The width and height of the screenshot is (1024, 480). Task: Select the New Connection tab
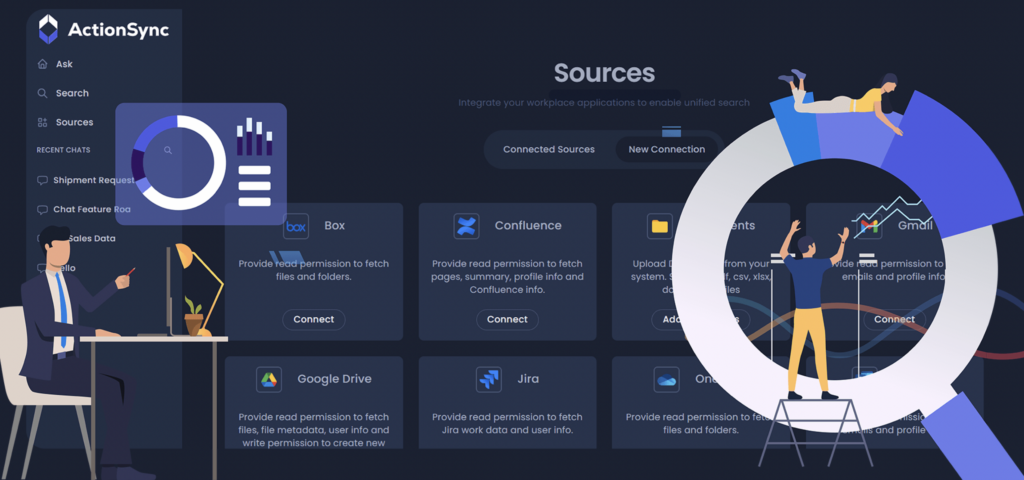click(666, 149)
